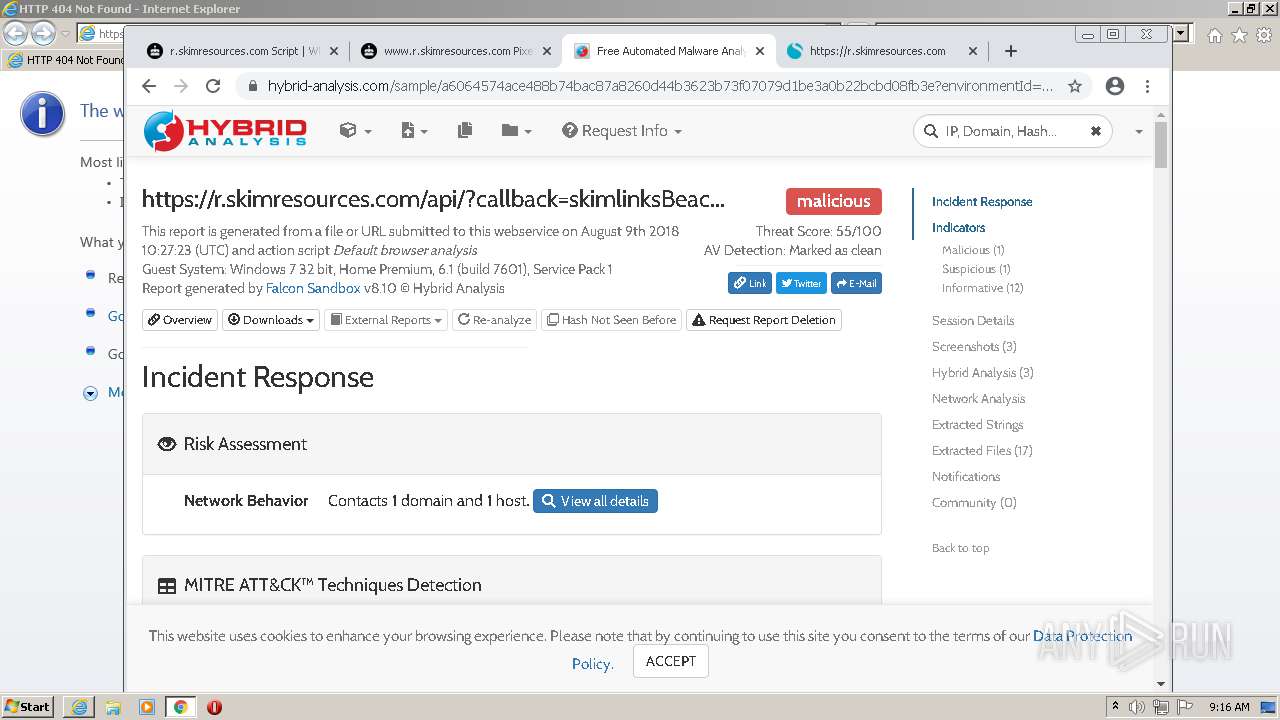
Task: Open Chrome profile account icon
Action: 1115,86
